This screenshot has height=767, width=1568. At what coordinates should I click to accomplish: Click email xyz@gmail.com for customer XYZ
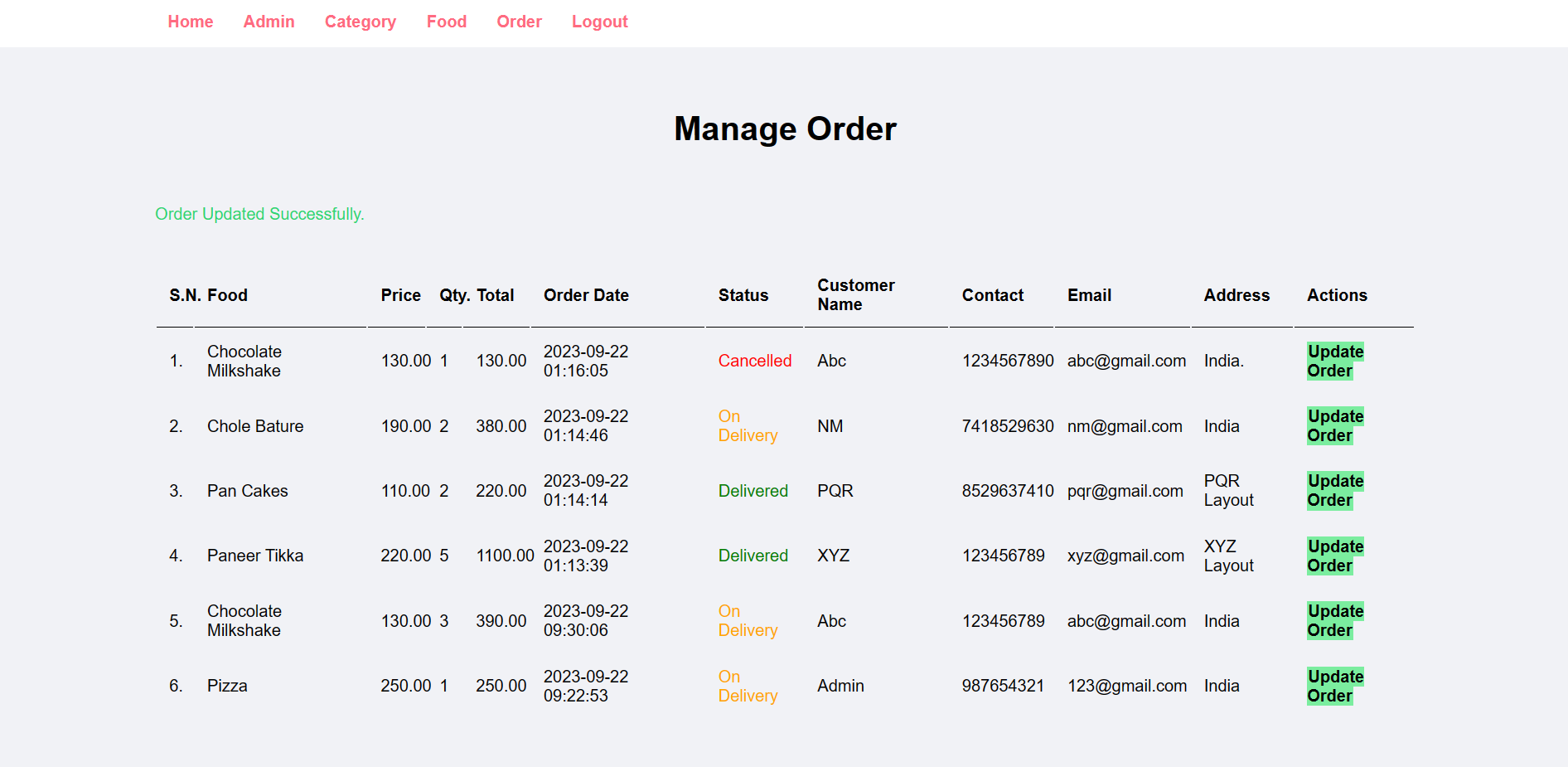[1125, 556]
